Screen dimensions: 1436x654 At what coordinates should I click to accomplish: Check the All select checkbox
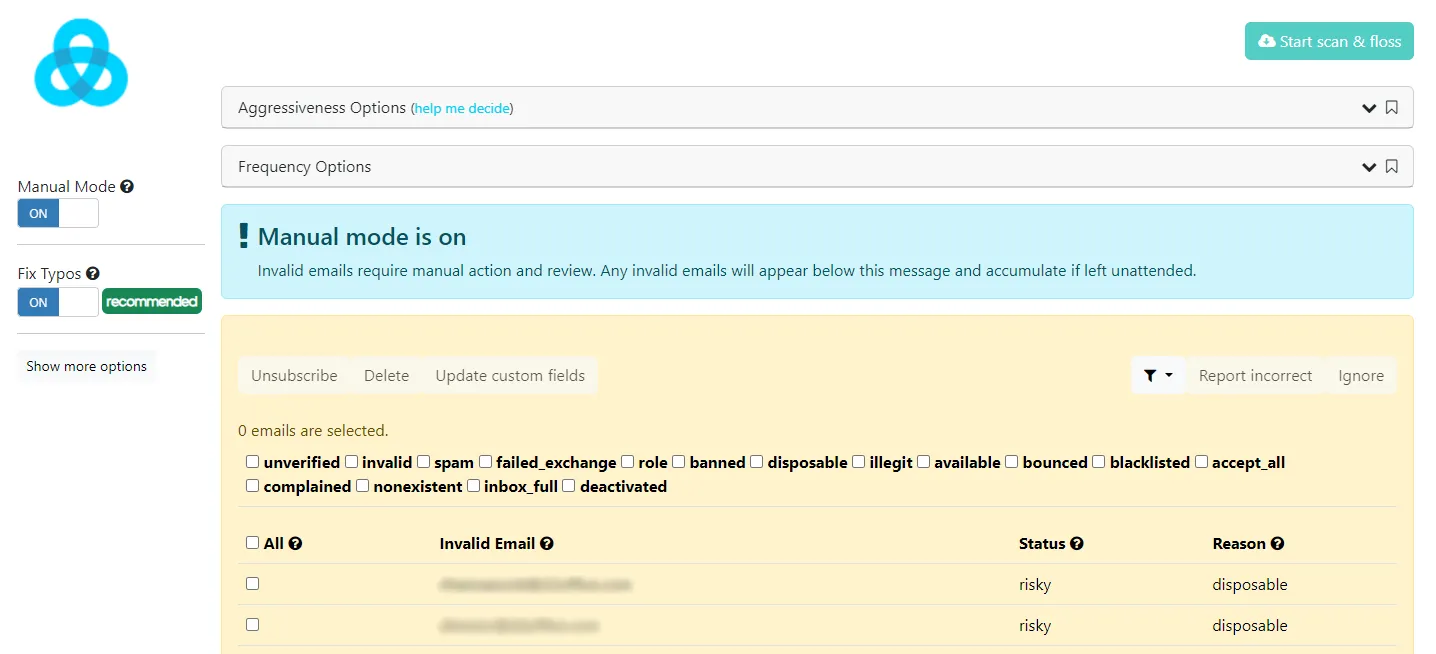(253, 543)
